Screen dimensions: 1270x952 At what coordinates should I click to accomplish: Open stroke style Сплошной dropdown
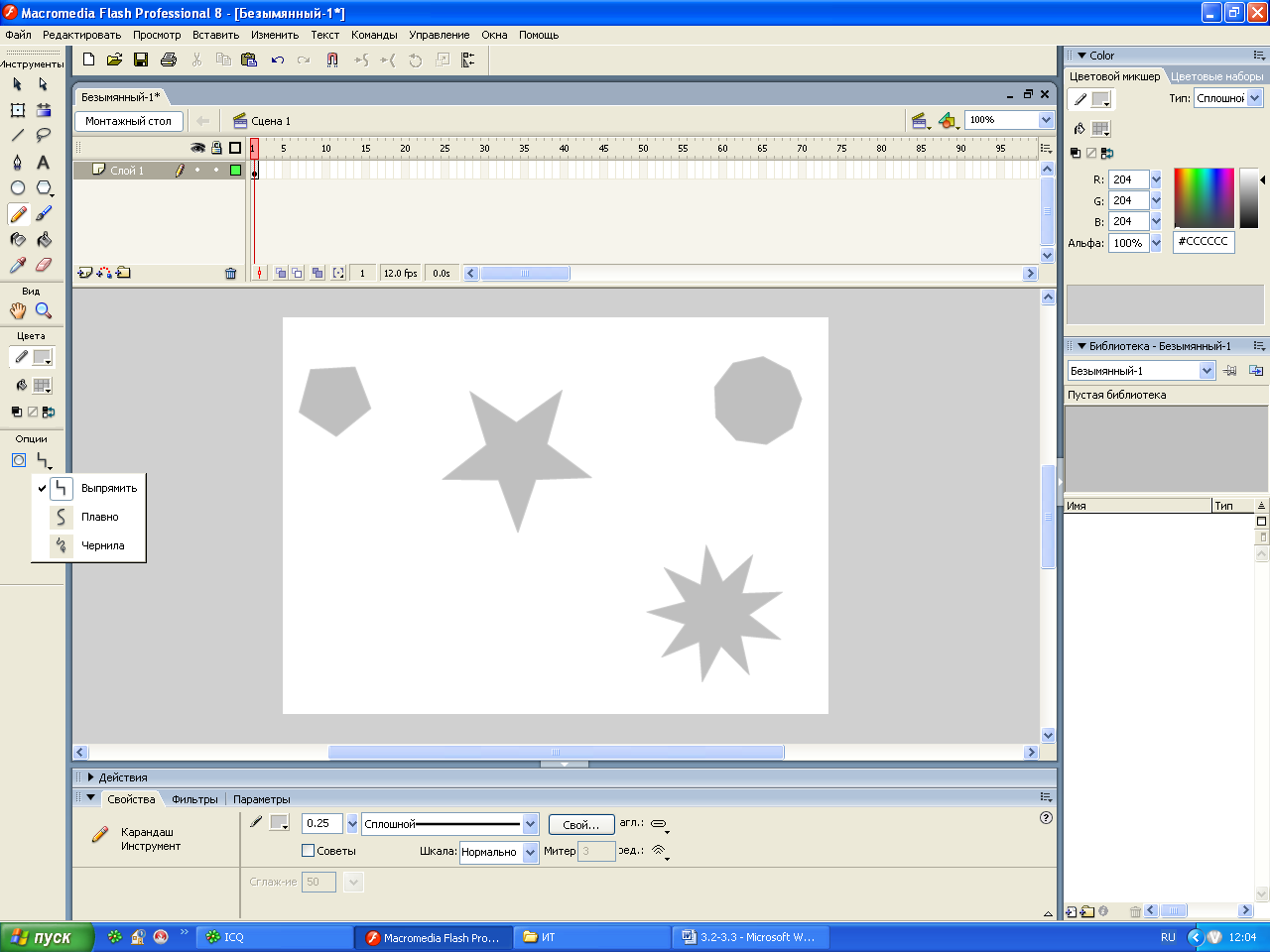coord(531,824)
